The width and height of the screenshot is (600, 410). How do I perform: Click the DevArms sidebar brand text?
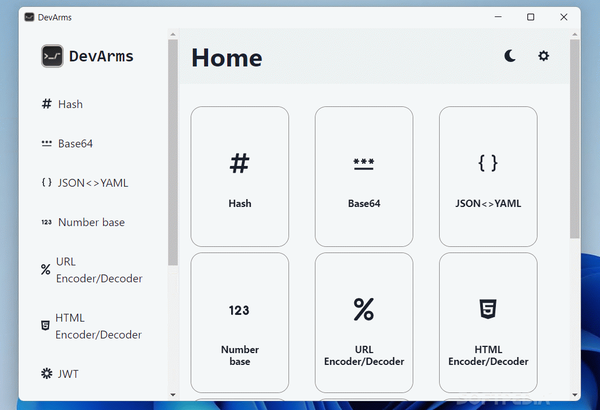click(101, 56)
